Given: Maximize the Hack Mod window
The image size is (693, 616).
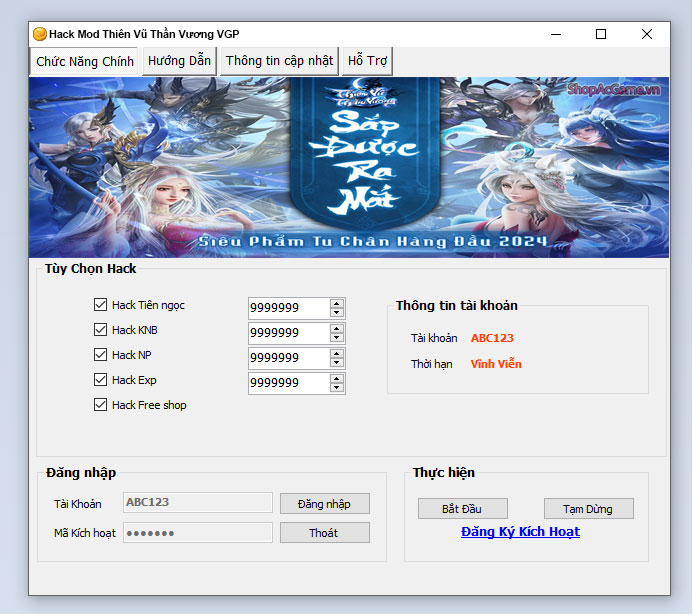Looking at the screenshot, I should 601,34.
